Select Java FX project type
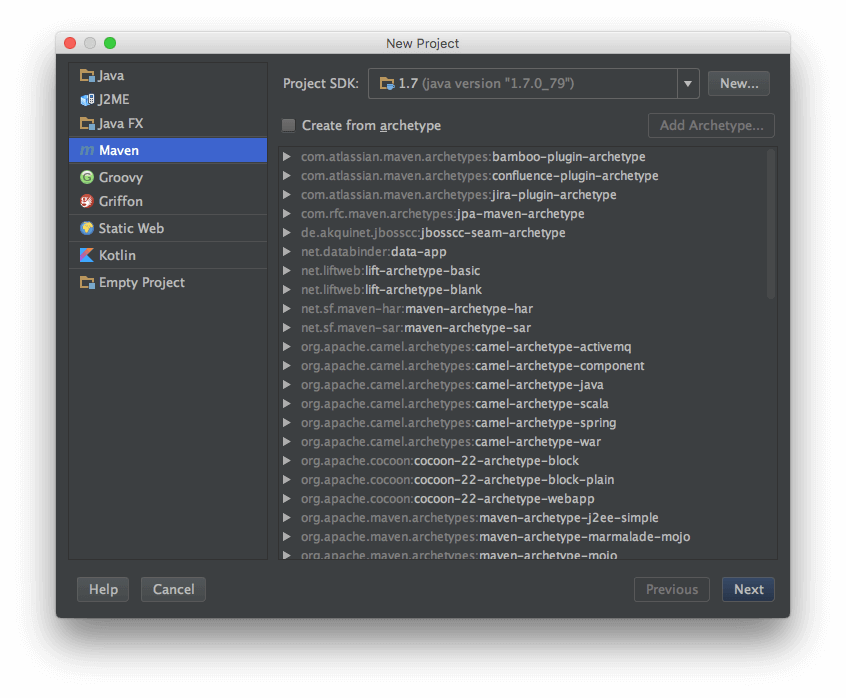Screen dimensions: 846x698 (x=168, y=124)
